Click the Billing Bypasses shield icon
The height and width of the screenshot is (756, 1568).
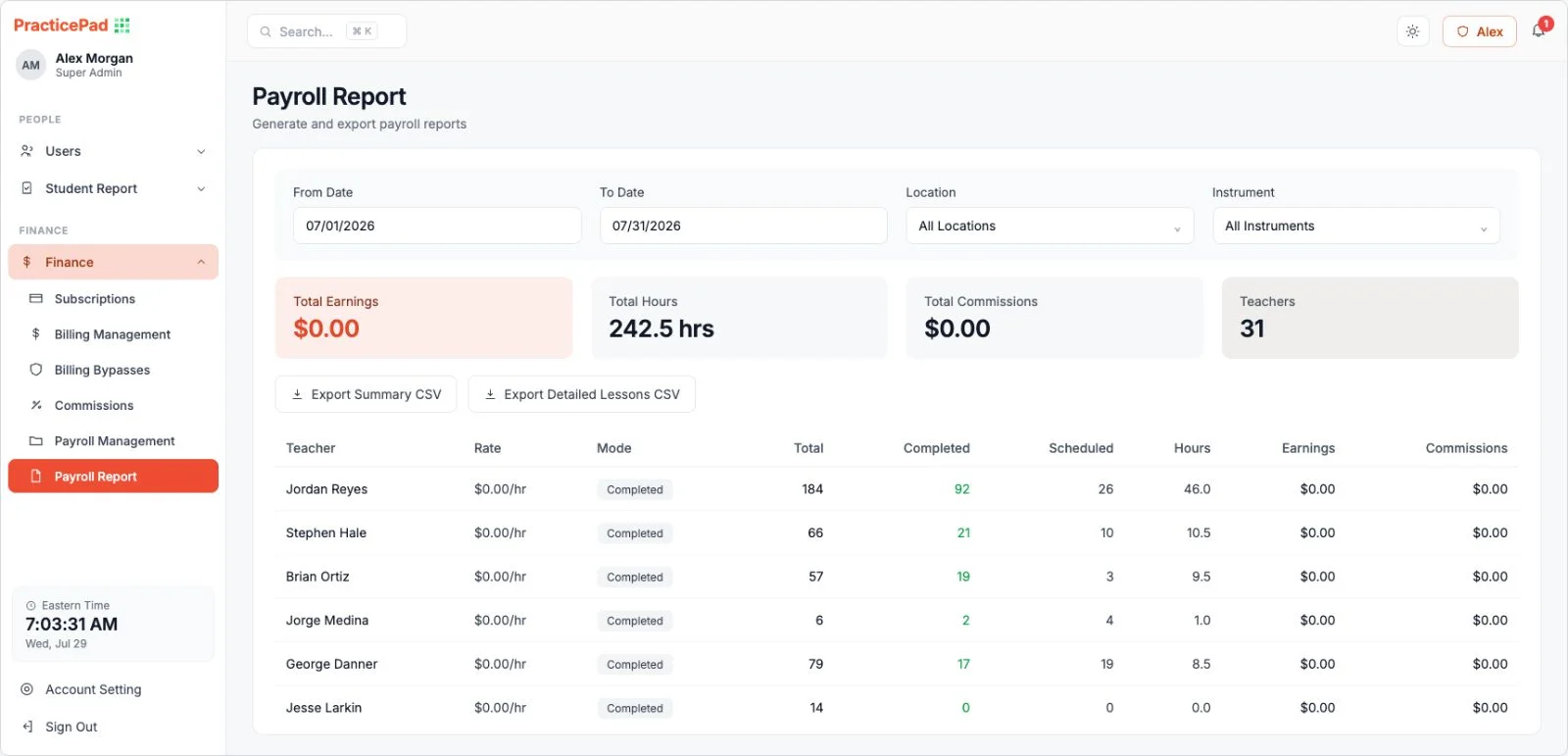click(x=36, y=370)
